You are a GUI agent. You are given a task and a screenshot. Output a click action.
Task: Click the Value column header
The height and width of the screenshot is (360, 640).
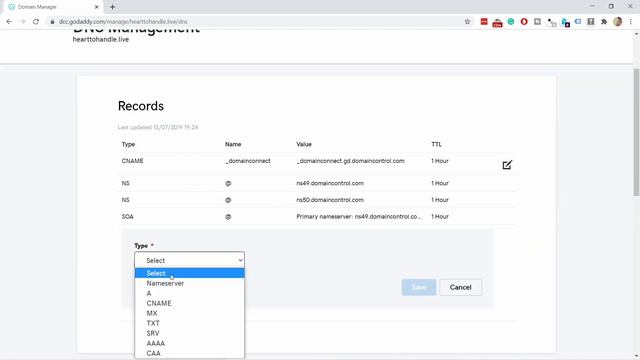pyautogui.click(x=304, y=144)
